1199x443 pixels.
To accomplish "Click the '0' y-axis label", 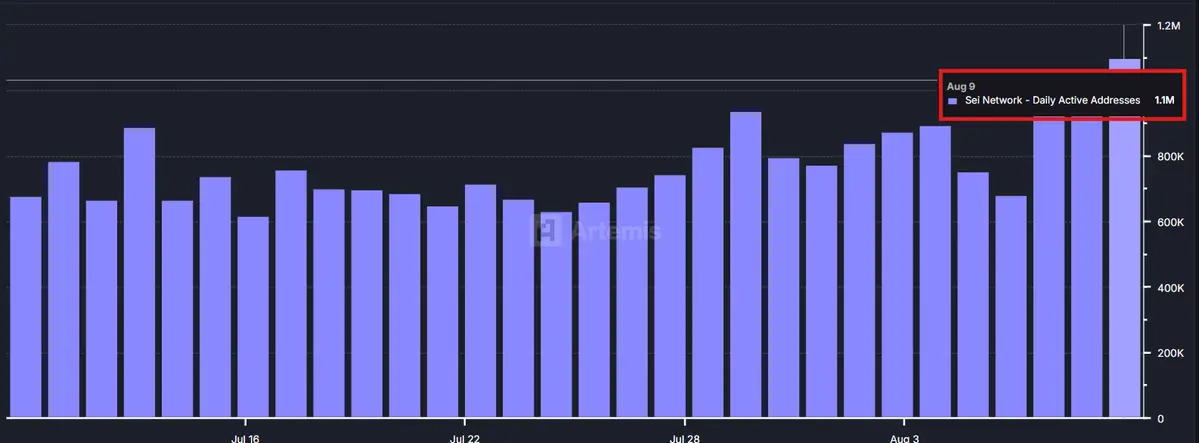I will [1160, 419].
